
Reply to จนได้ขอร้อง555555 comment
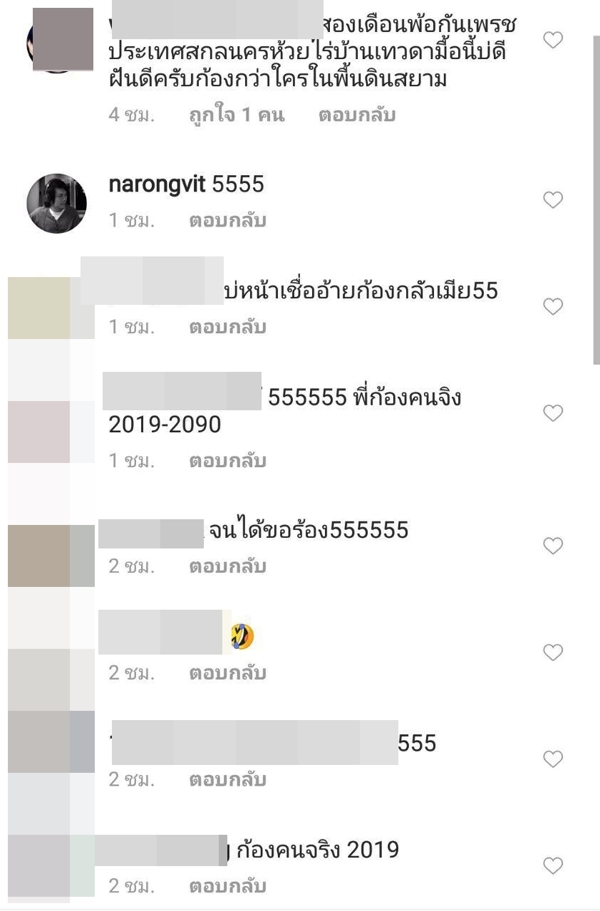[x=228, y=566]
